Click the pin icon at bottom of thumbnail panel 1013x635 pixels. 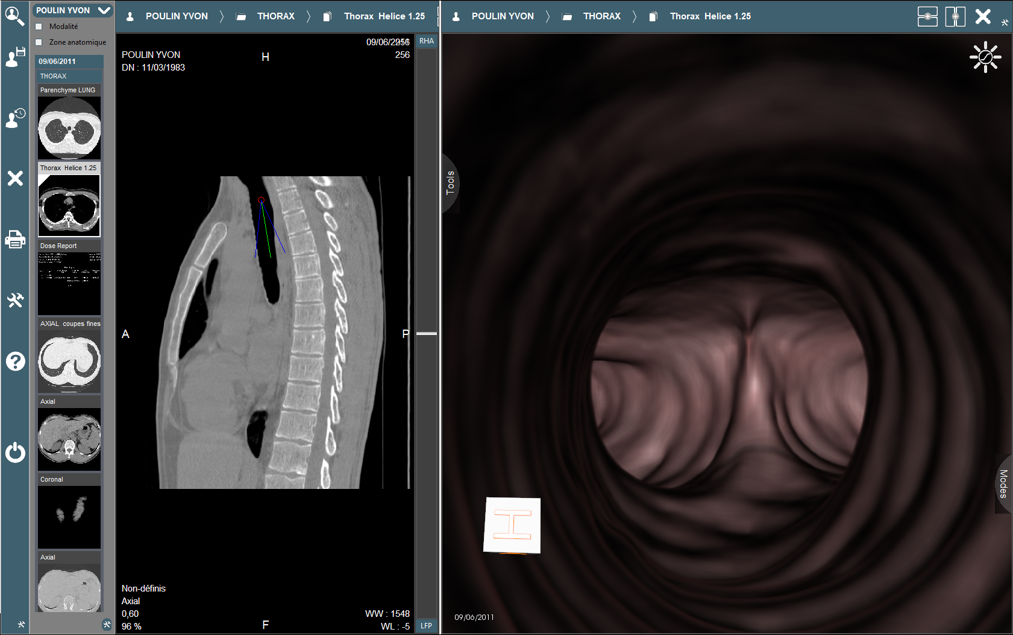[x=107, y=625]
